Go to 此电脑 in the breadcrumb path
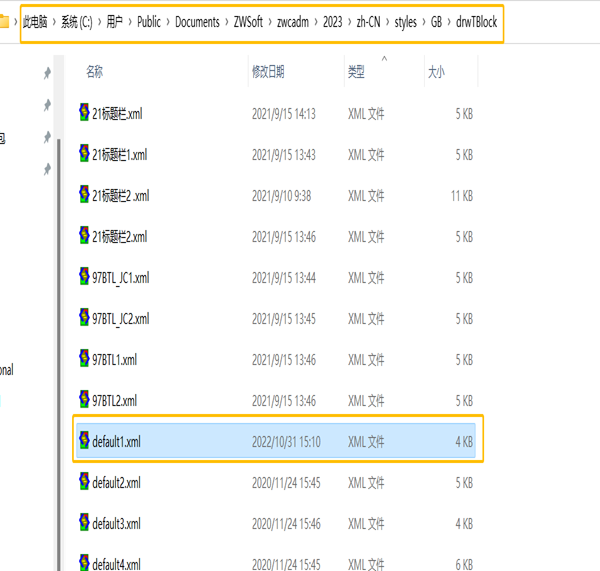This screenshot has width=600, height=571. click(35, 22)
